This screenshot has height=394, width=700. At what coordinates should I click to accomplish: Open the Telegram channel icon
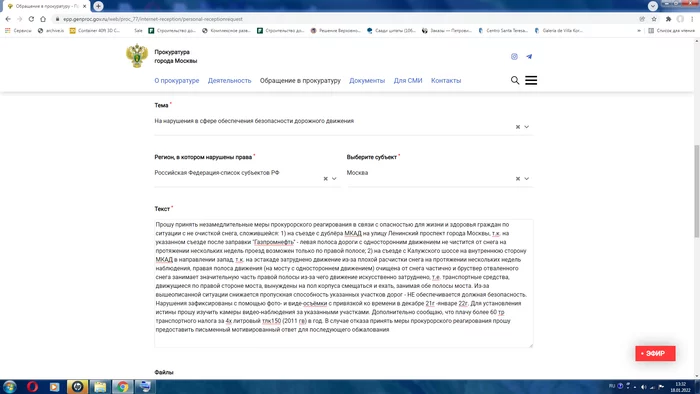click(529, 57)
